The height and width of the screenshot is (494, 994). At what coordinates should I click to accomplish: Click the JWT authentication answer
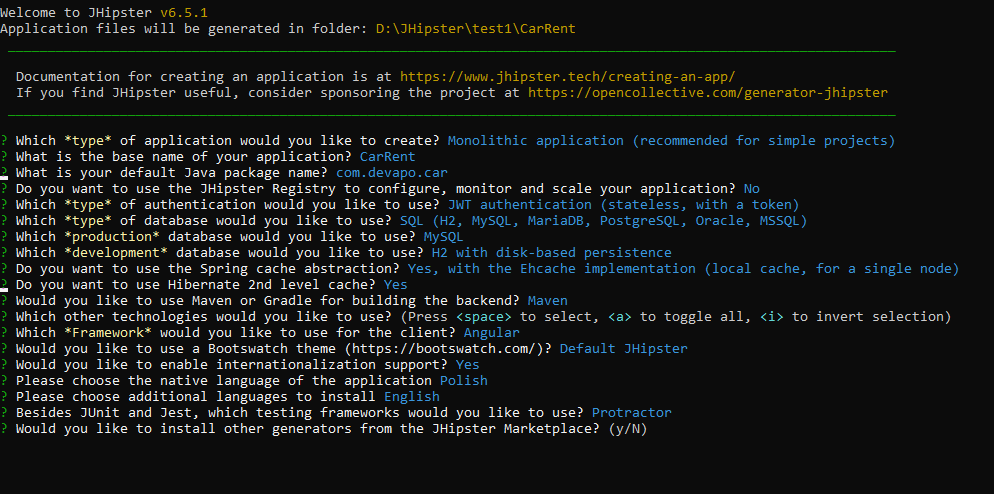pos(623,205)
